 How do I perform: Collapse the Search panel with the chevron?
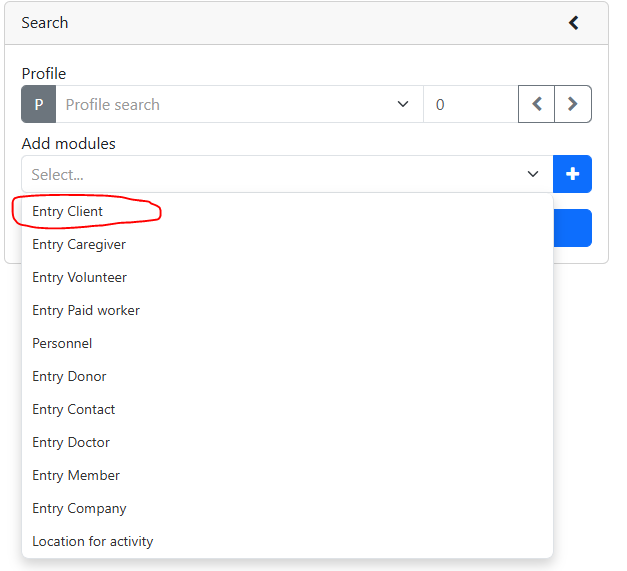[574, 23]
